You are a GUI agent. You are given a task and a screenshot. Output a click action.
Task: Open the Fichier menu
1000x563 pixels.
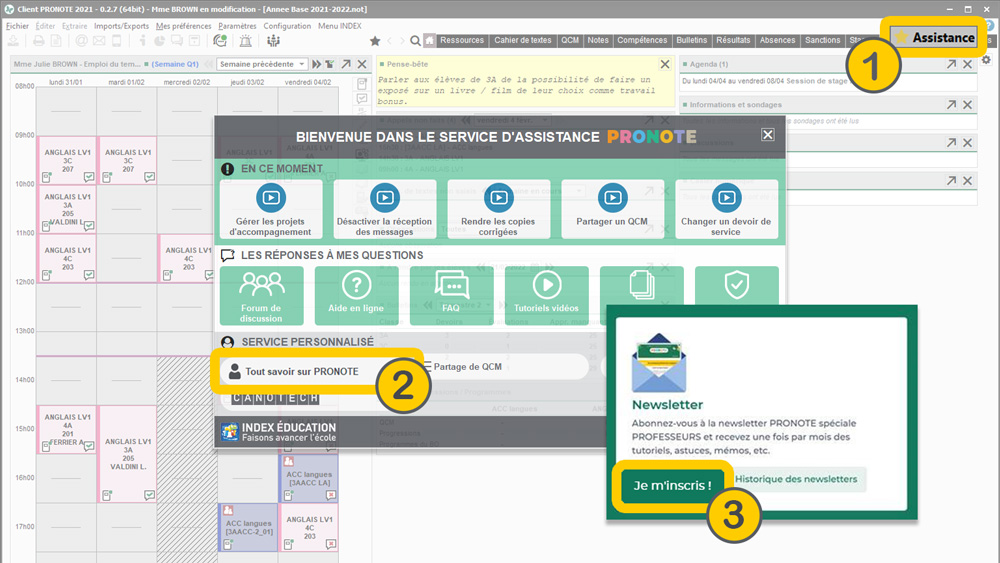point(17,26)
